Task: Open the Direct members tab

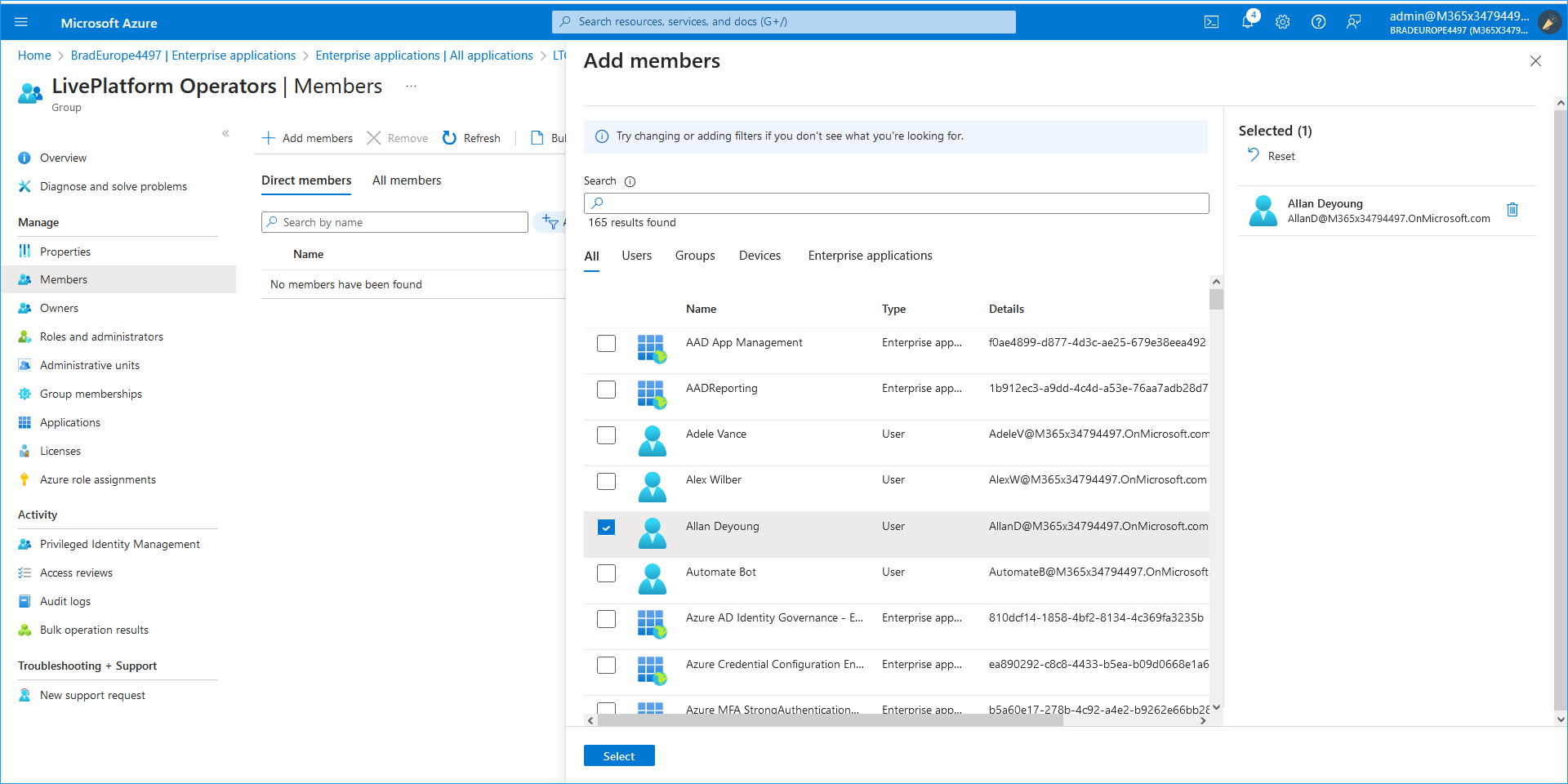Action: (x=306, y=180)
